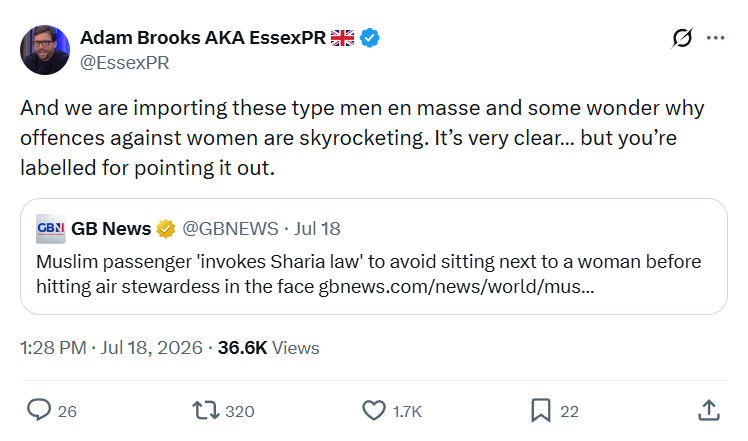The width and height of the screenshot is (748, 441).
Task: Click the blue verified badge
Action: point(370,38)
